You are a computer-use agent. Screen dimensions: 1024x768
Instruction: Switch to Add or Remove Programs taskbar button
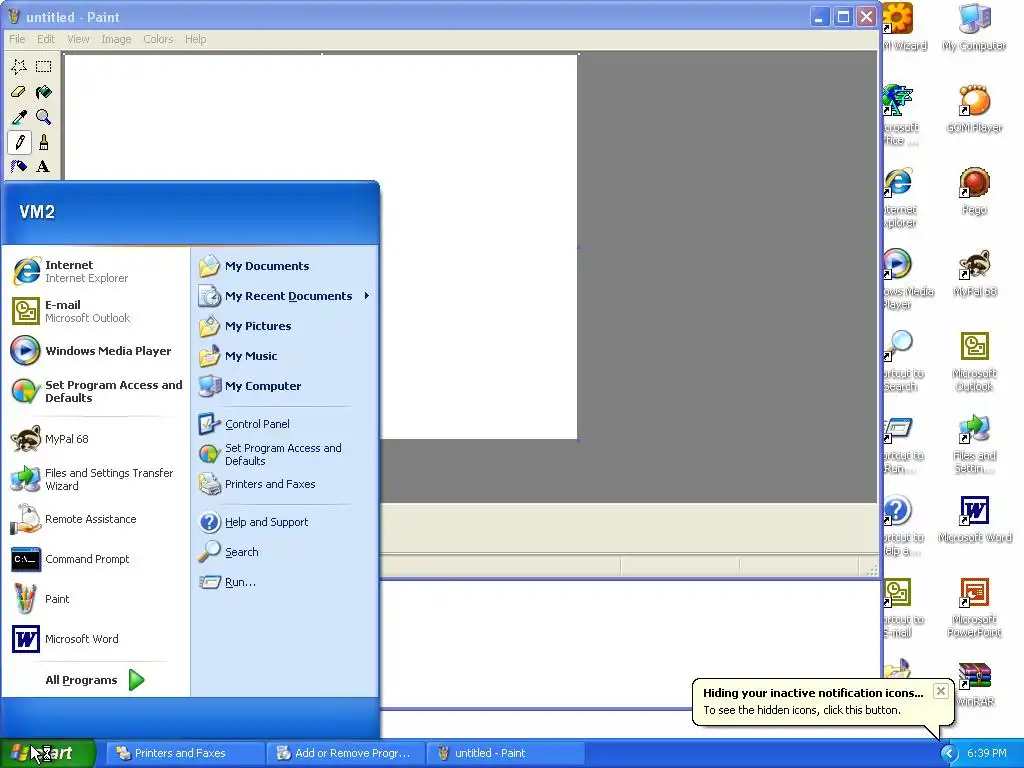(345, 753)
